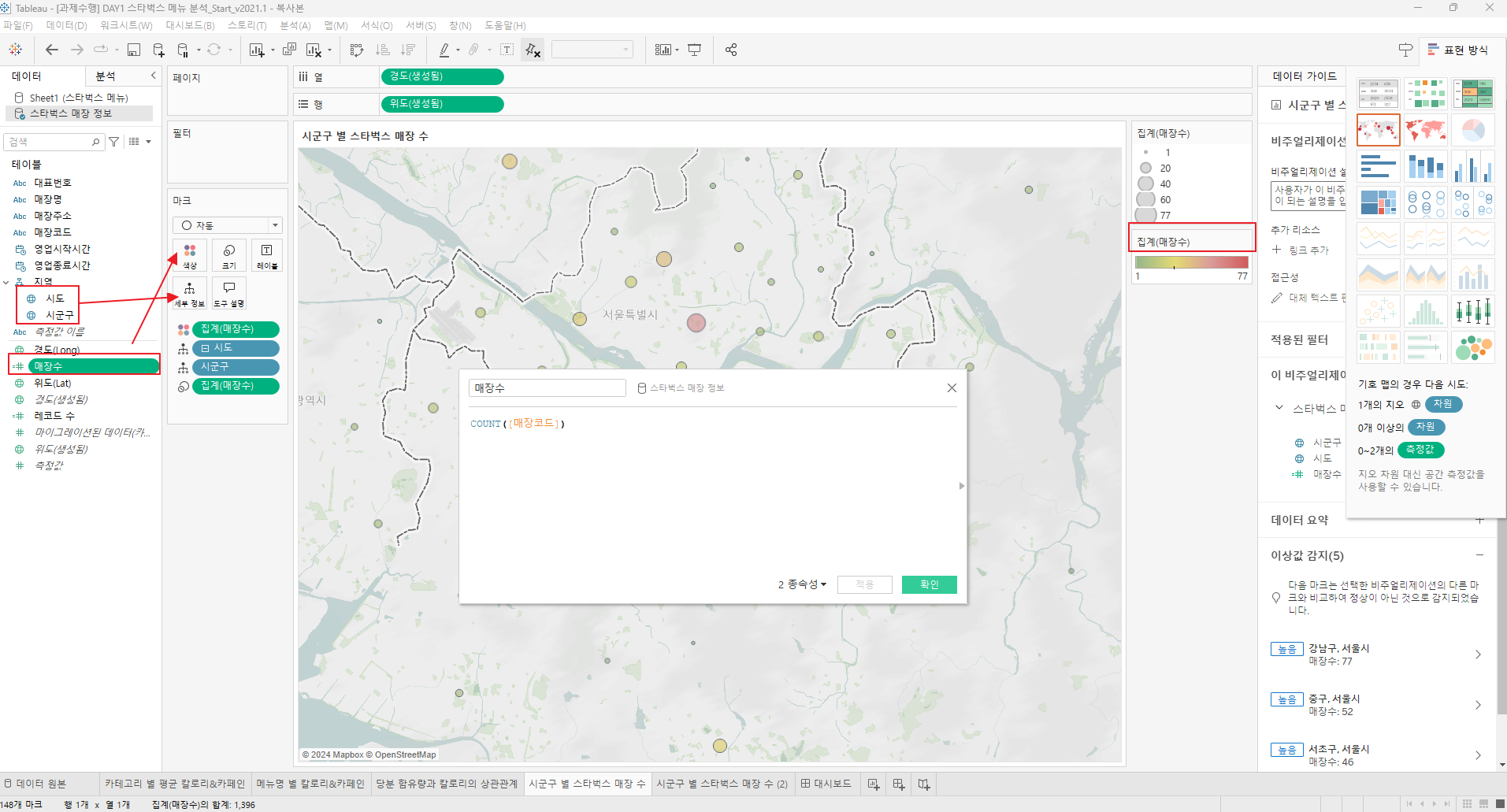This screenshot has height=812, width=1507.
Task: Click the new worksheet chart-plus icon
Action: click(x=257, y=50)
